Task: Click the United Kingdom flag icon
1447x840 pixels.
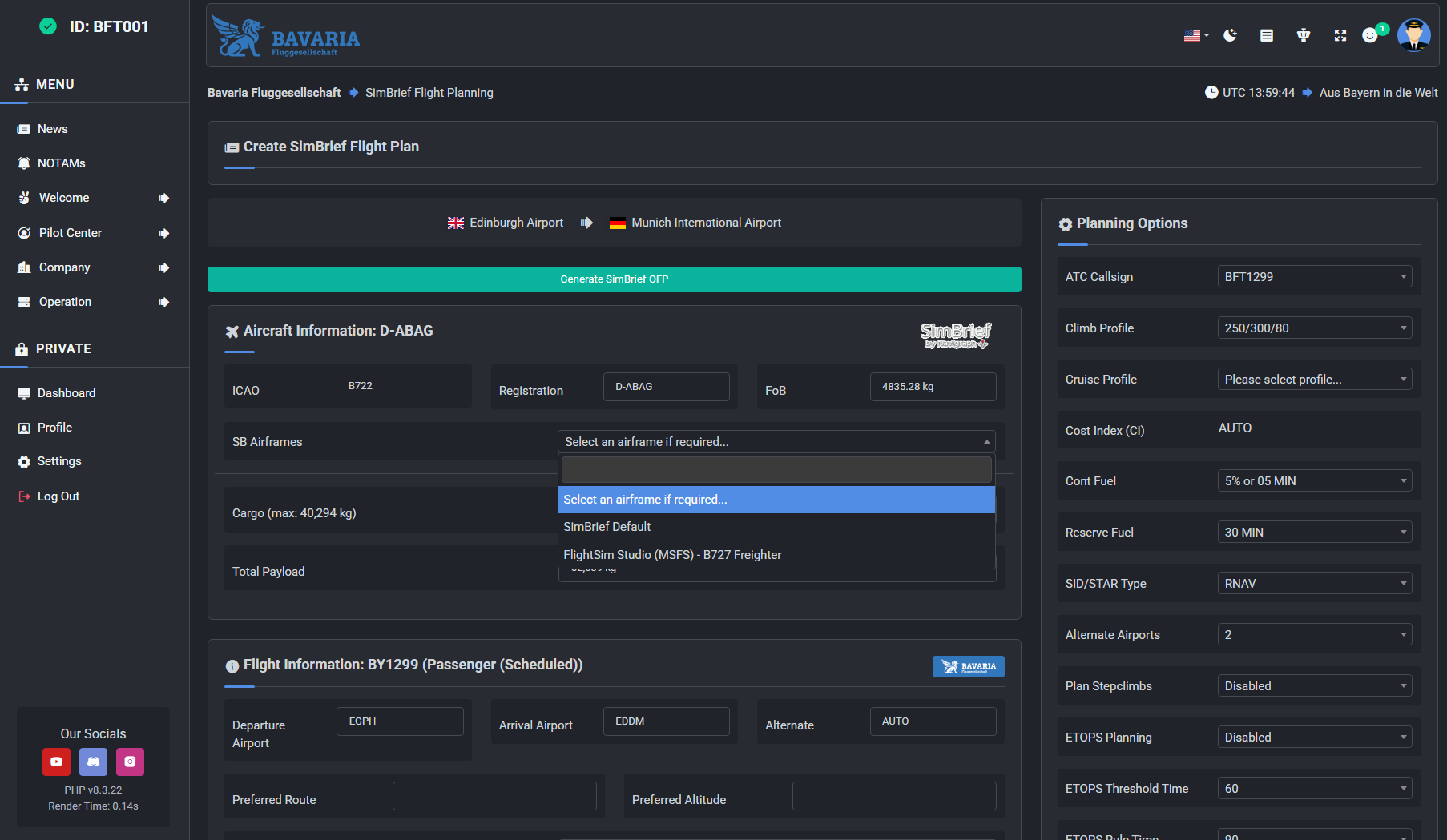Action: pos(456,223)
